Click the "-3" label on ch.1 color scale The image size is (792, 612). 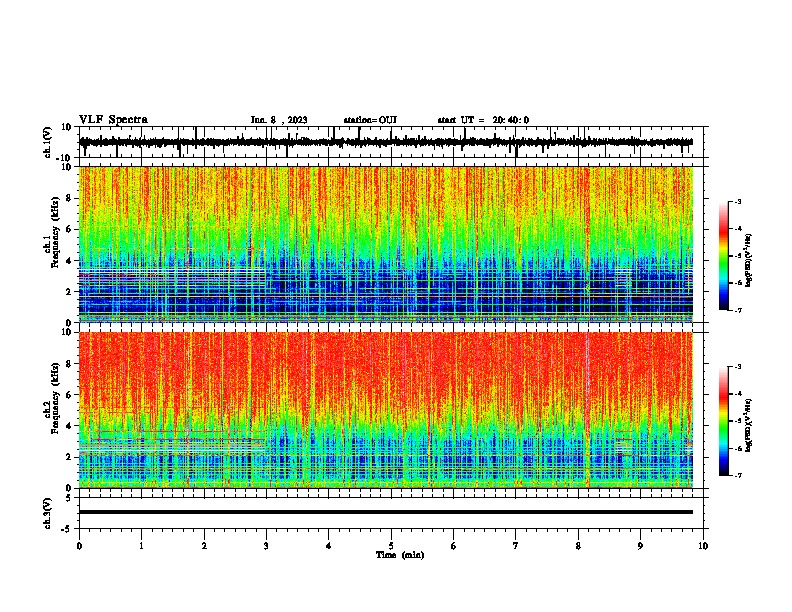pos(737,201)
